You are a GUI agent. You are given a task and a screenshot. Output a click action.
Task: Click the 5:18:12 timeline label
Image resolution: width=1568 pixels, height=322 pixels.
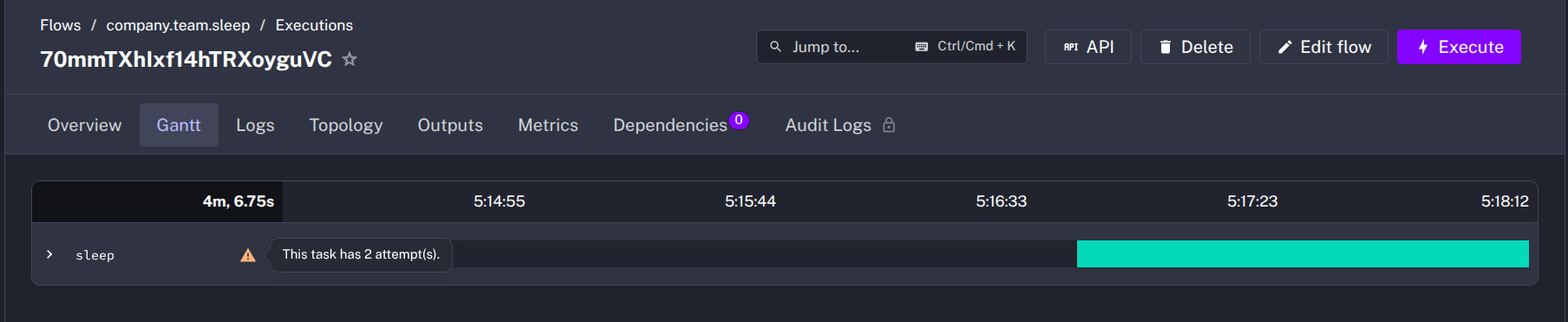click(1505, 201)
